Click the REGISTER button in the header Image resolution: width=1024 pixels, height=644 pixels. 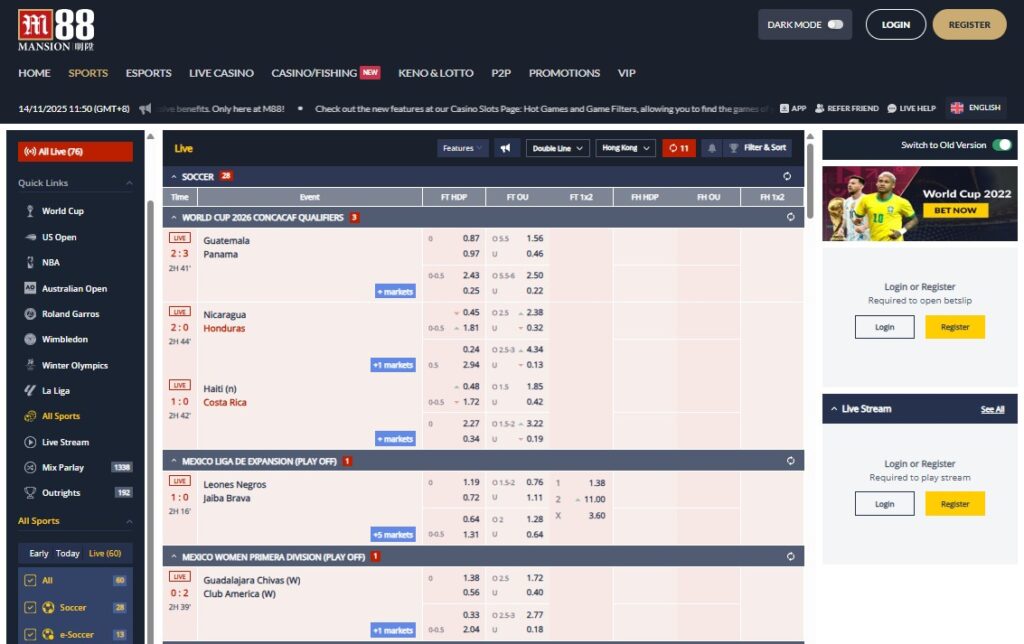click(x=968, y=24)
